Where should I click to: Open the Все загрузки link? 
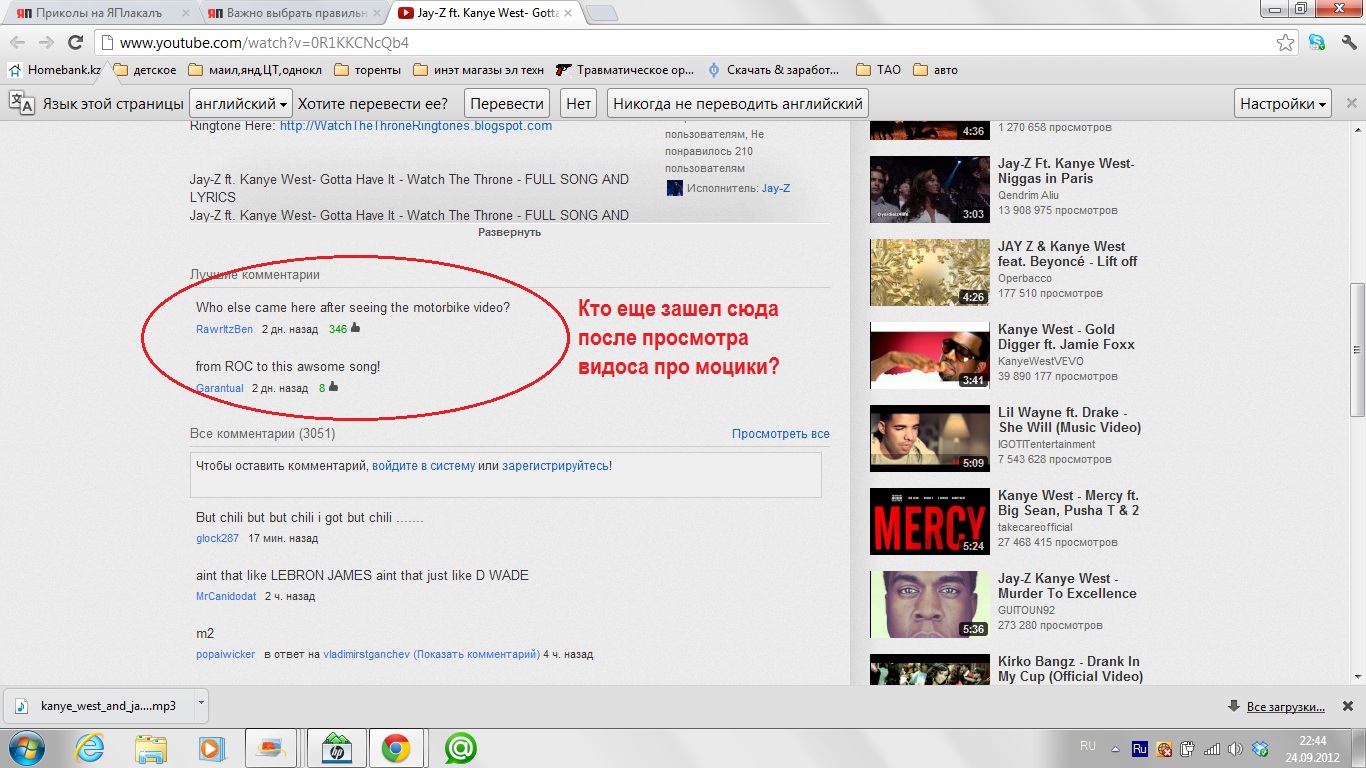pyautogui.click(x=1286, y=707)
